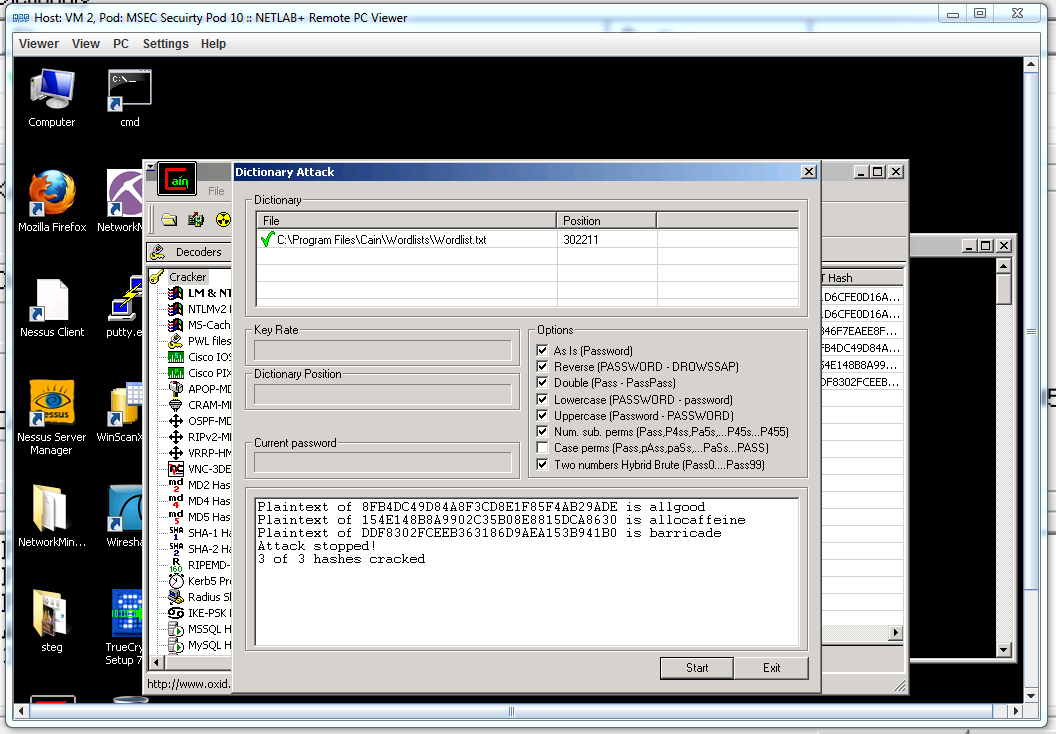The width and height of the screenshot is (1056, 734).
Task: Open the TrueCrypt Setup desktop icon
Action: (125, 628)
